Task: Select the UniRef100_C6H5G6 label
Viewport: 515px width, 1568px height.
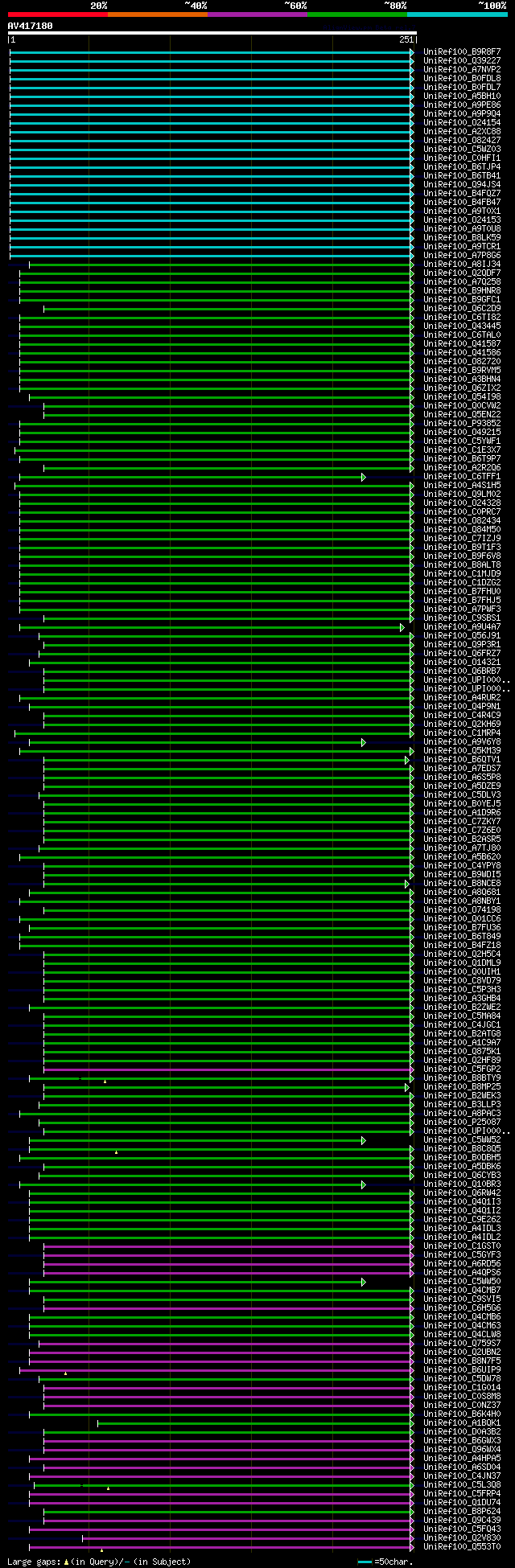Action: tap(462, 1307)
